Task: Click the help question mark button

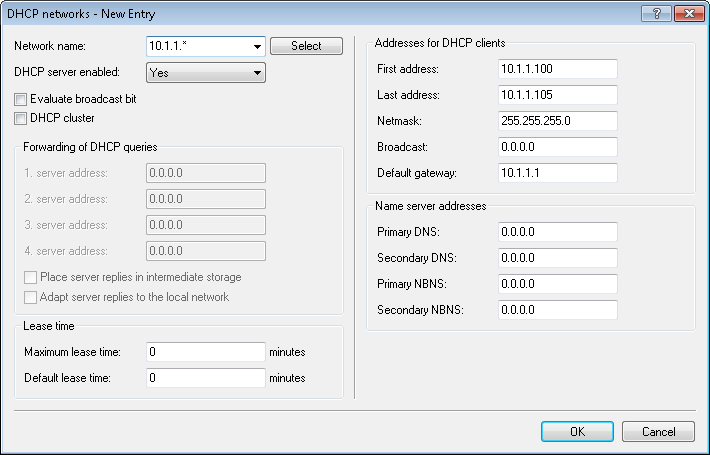Action: [655, 14]
